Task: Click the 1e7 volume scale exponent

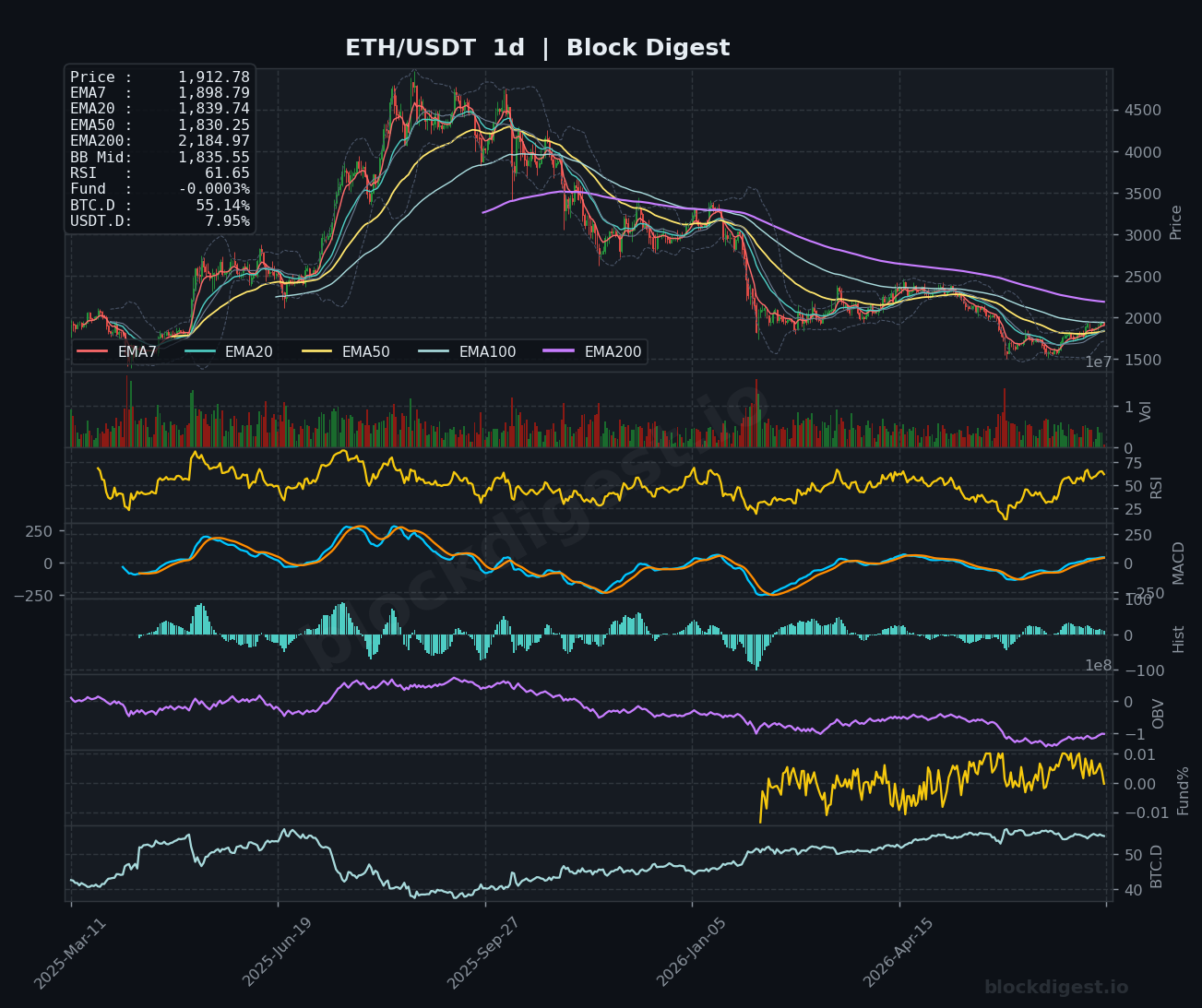Action: coord(1098,362)
